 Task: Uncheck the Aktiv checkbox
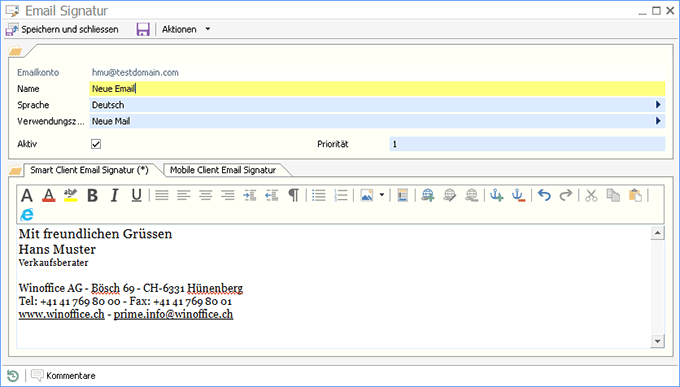tap(96, 144)
